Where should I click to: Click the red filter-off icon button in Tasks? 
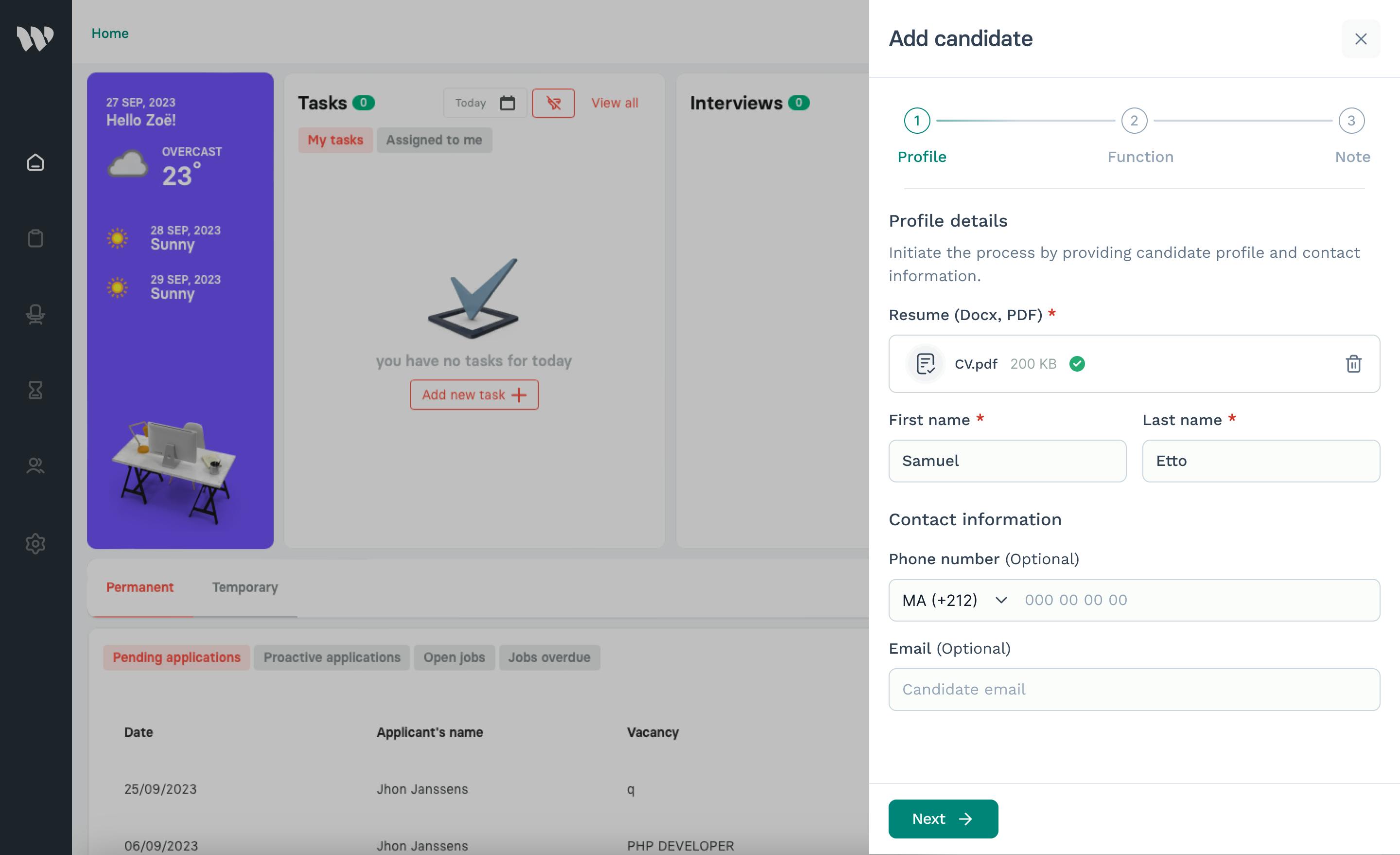tap(553, 103)
